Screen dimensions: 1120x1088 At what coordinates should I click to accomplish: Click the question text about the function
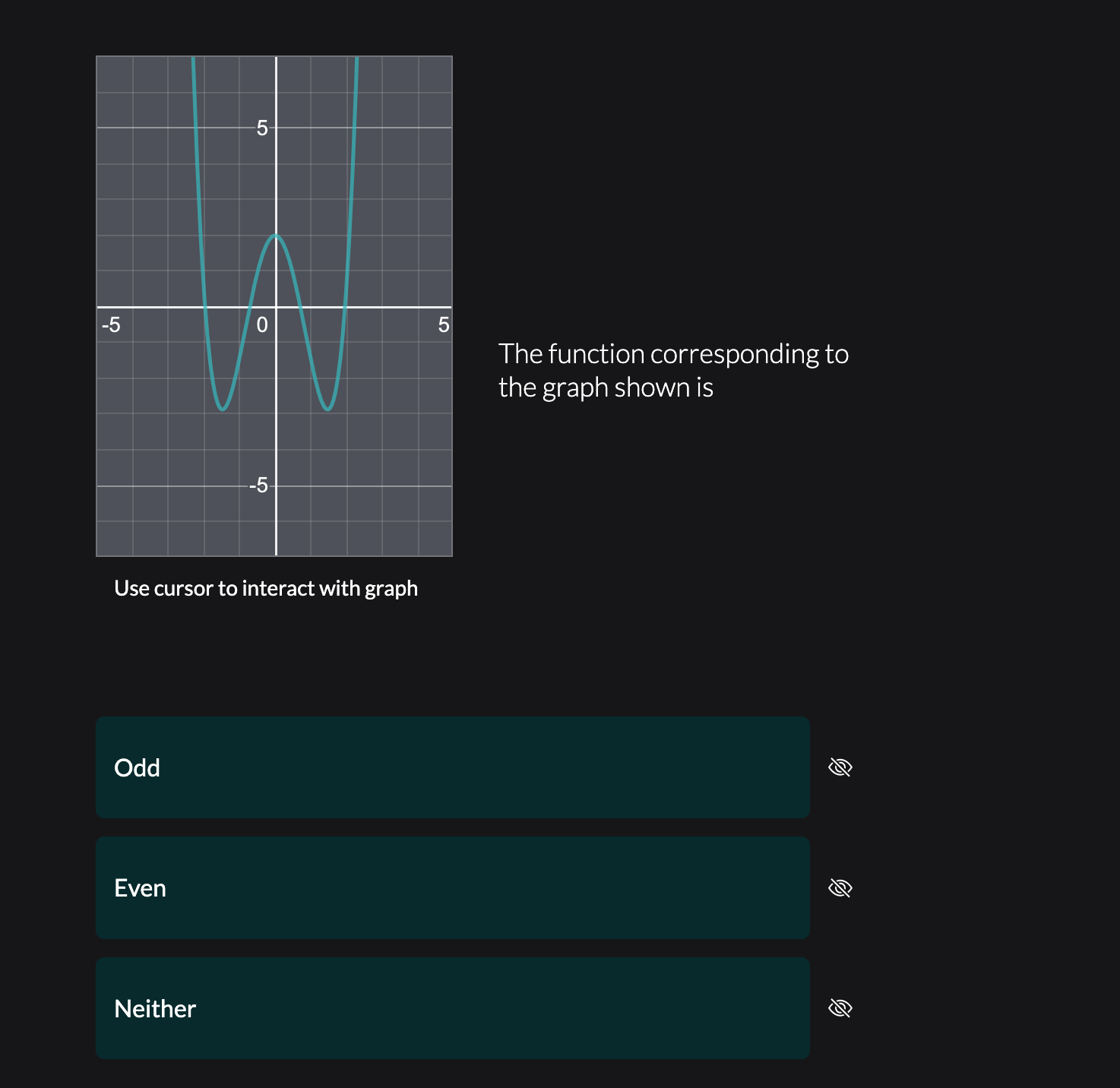tap(674, 370)
